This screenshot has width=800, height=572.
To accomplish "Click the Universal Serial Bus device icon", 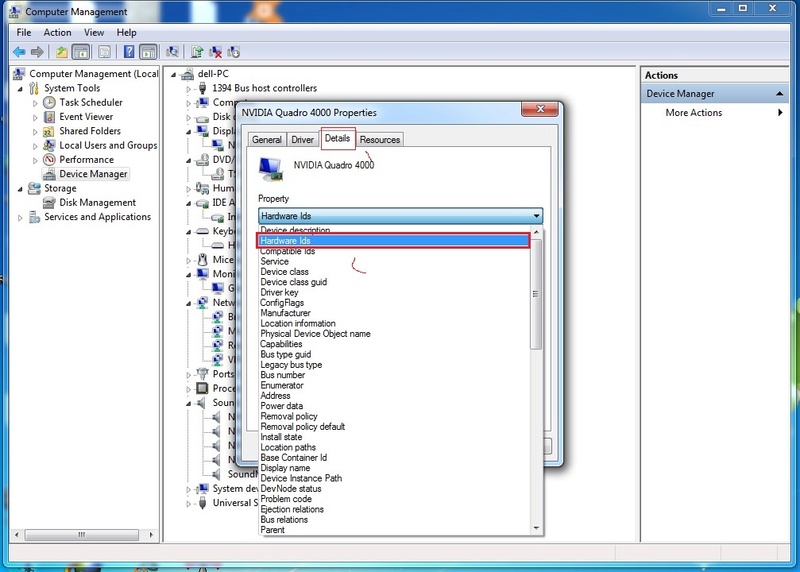I will pos(203,503).
